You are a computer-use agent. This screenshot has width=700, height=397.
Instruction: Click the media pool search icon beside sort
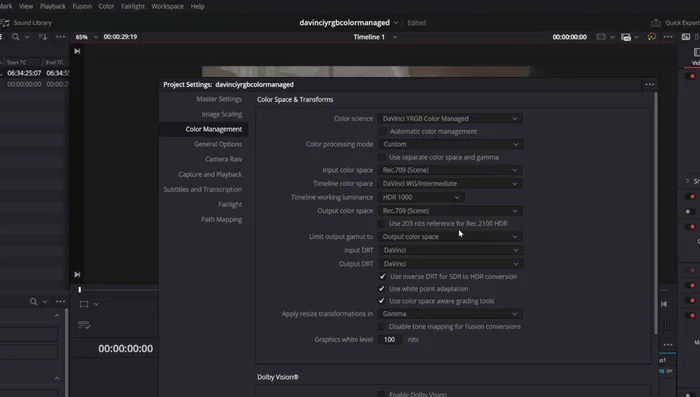pos(16,37)
